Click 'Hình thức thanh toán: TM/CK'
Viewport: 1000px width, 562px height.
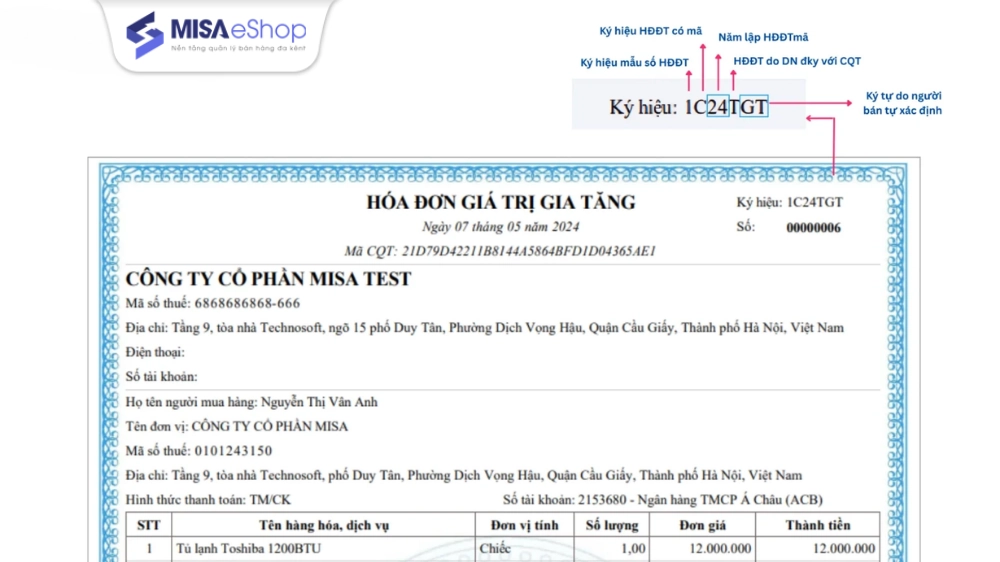tap(208, 499)
